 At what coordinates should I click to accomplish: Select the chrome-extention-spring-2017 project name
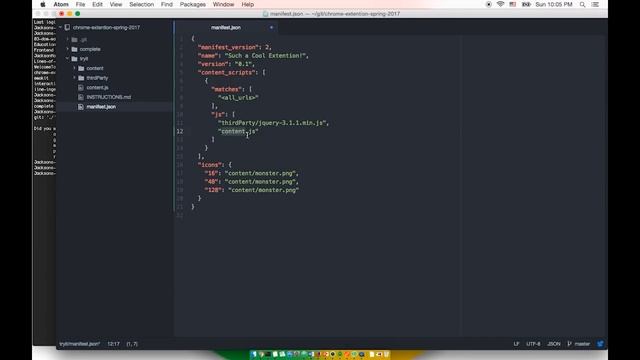106,27
